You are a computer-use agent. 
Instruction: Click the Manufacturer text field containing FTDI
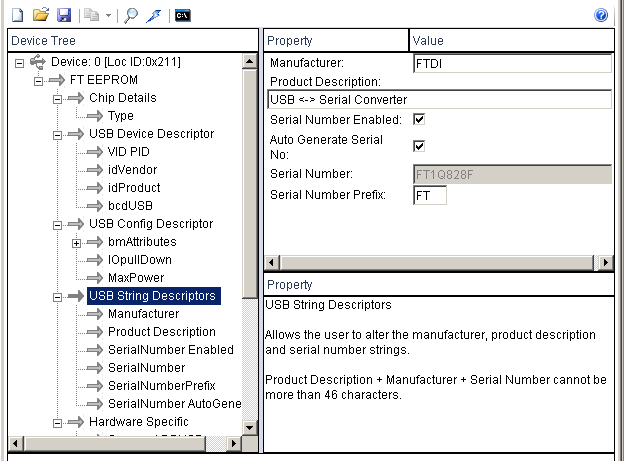[x=510, y=63]
